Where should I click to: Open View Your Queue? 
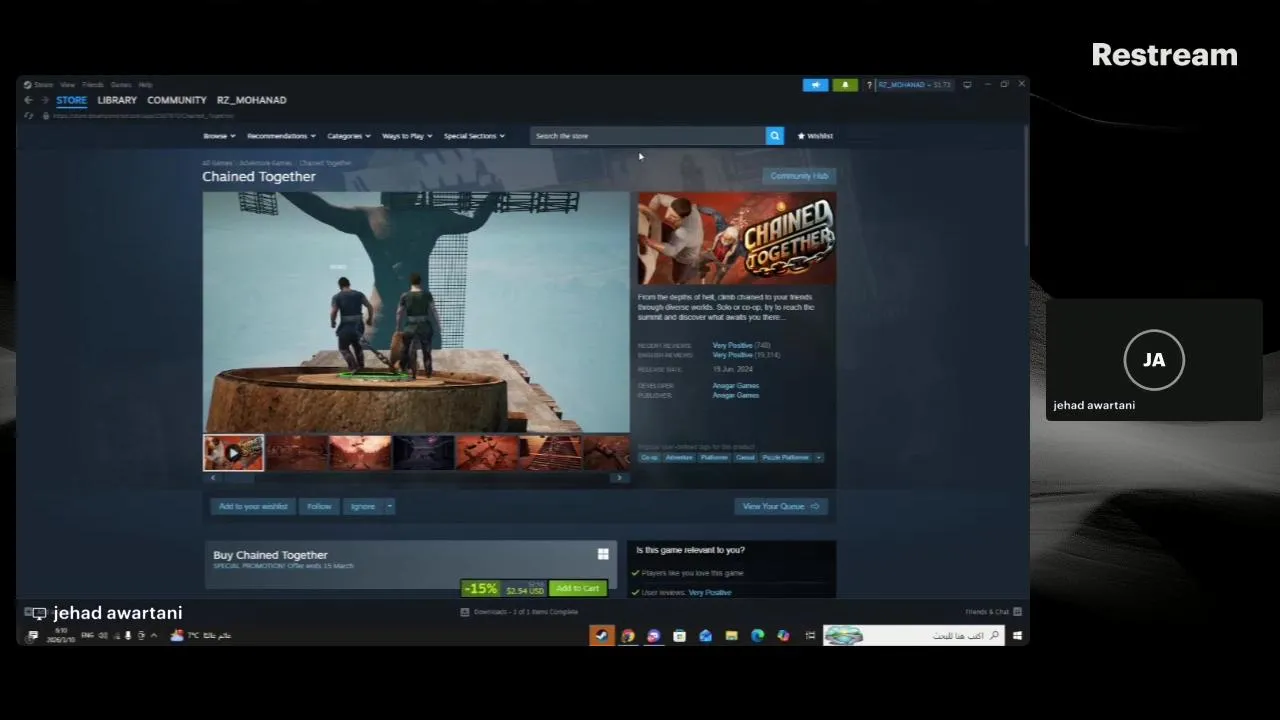pos(781,507)
